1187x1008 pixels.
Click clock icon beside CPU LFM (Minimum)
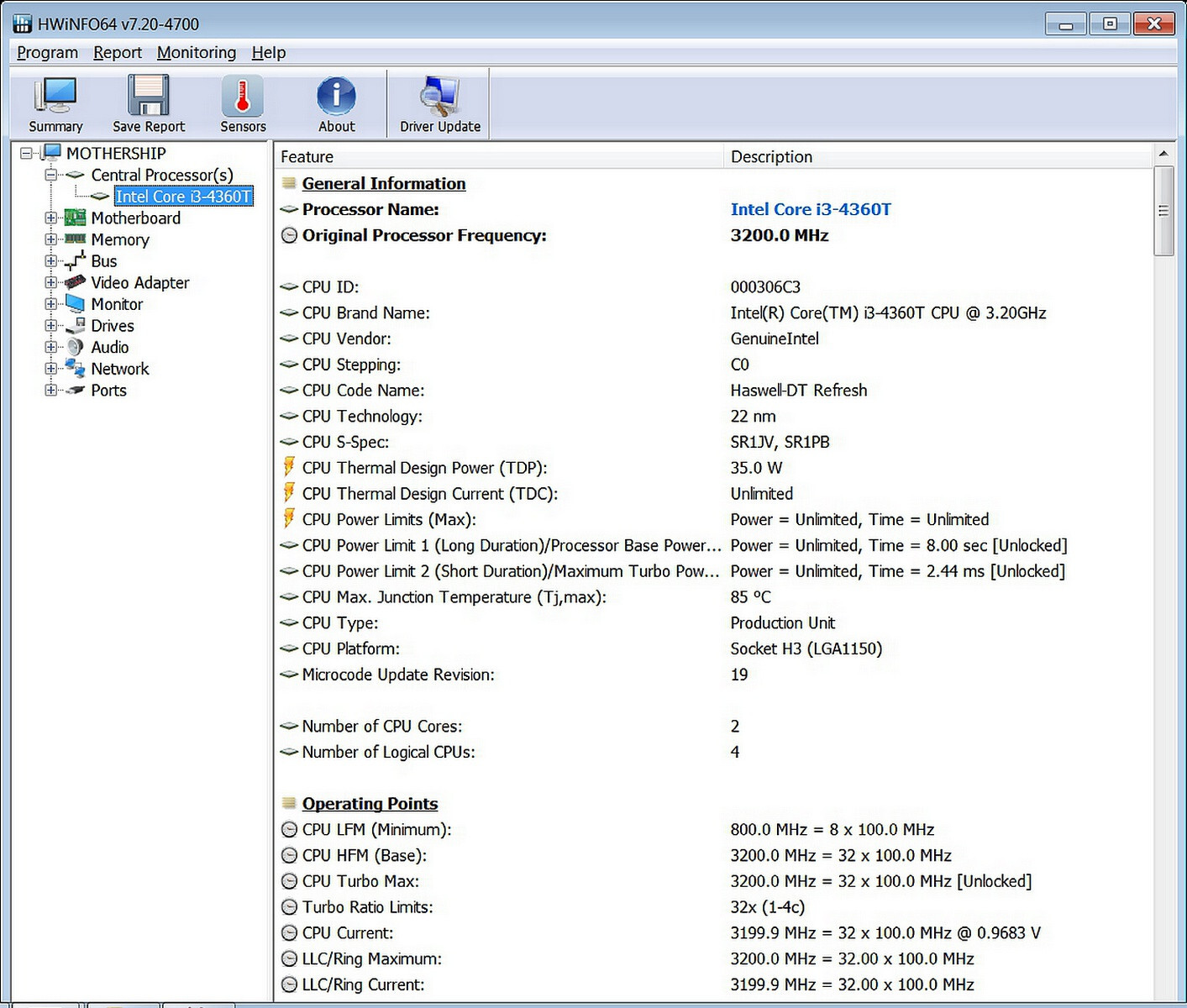click(289, 830)
